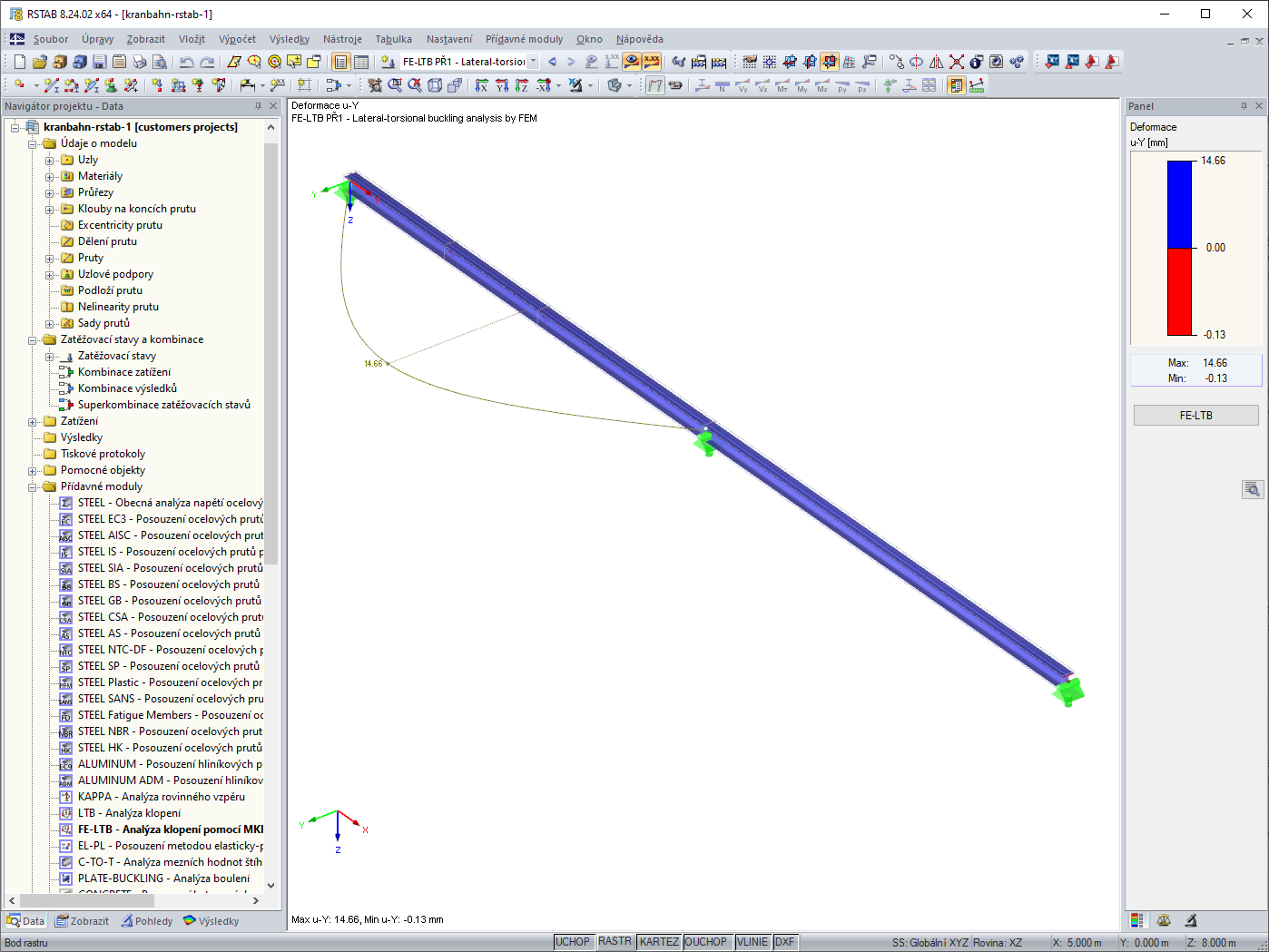Show the X-axis view
Image resolution: width=1269 pixels, height=952 pixels.
pyautogui.click(x=481, y=85)
